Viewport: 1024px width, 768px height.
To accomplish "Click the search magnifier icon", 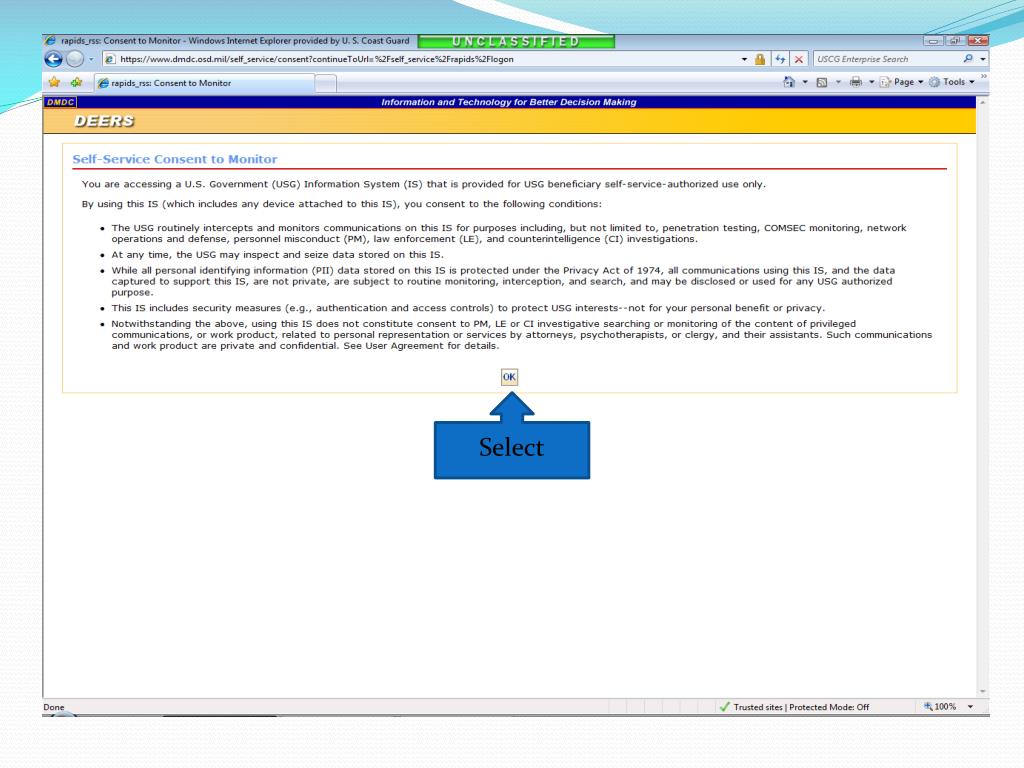I will (x=968, y=59).
